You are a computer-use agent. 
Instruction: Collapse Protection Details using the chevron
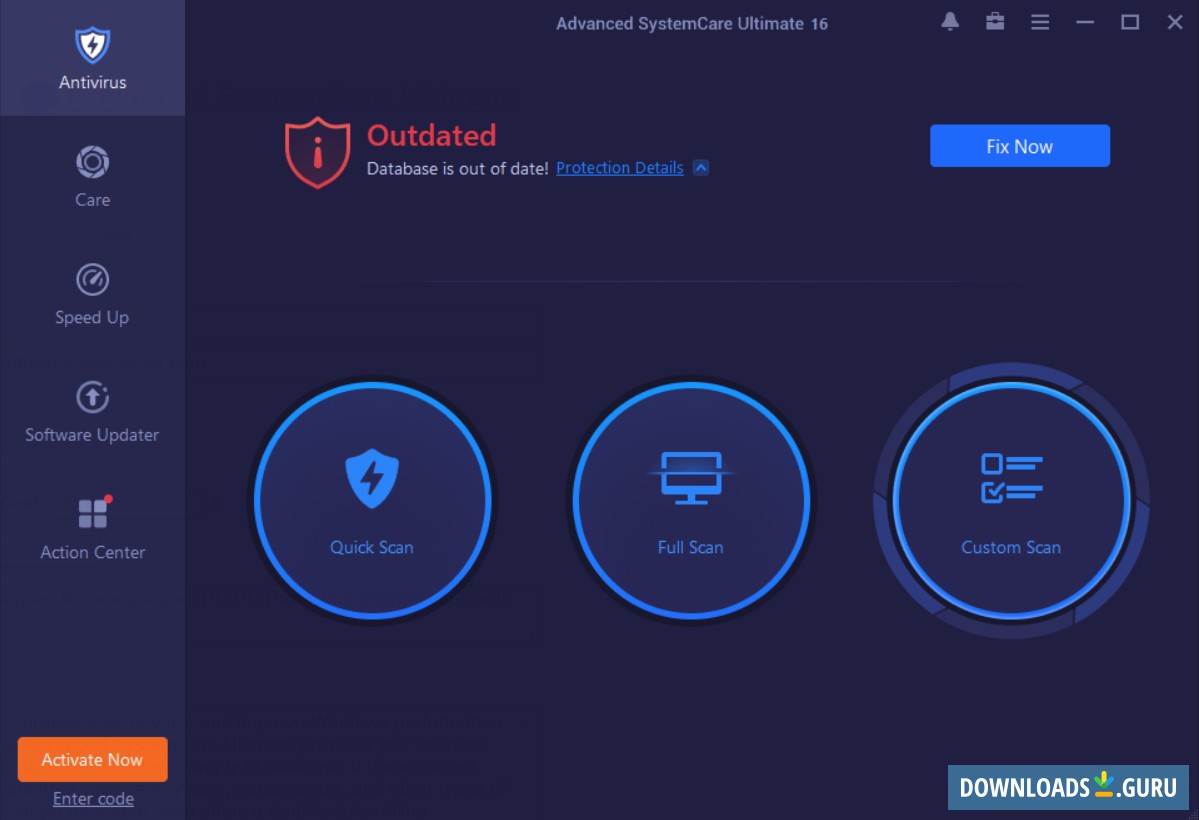[702, 167]
